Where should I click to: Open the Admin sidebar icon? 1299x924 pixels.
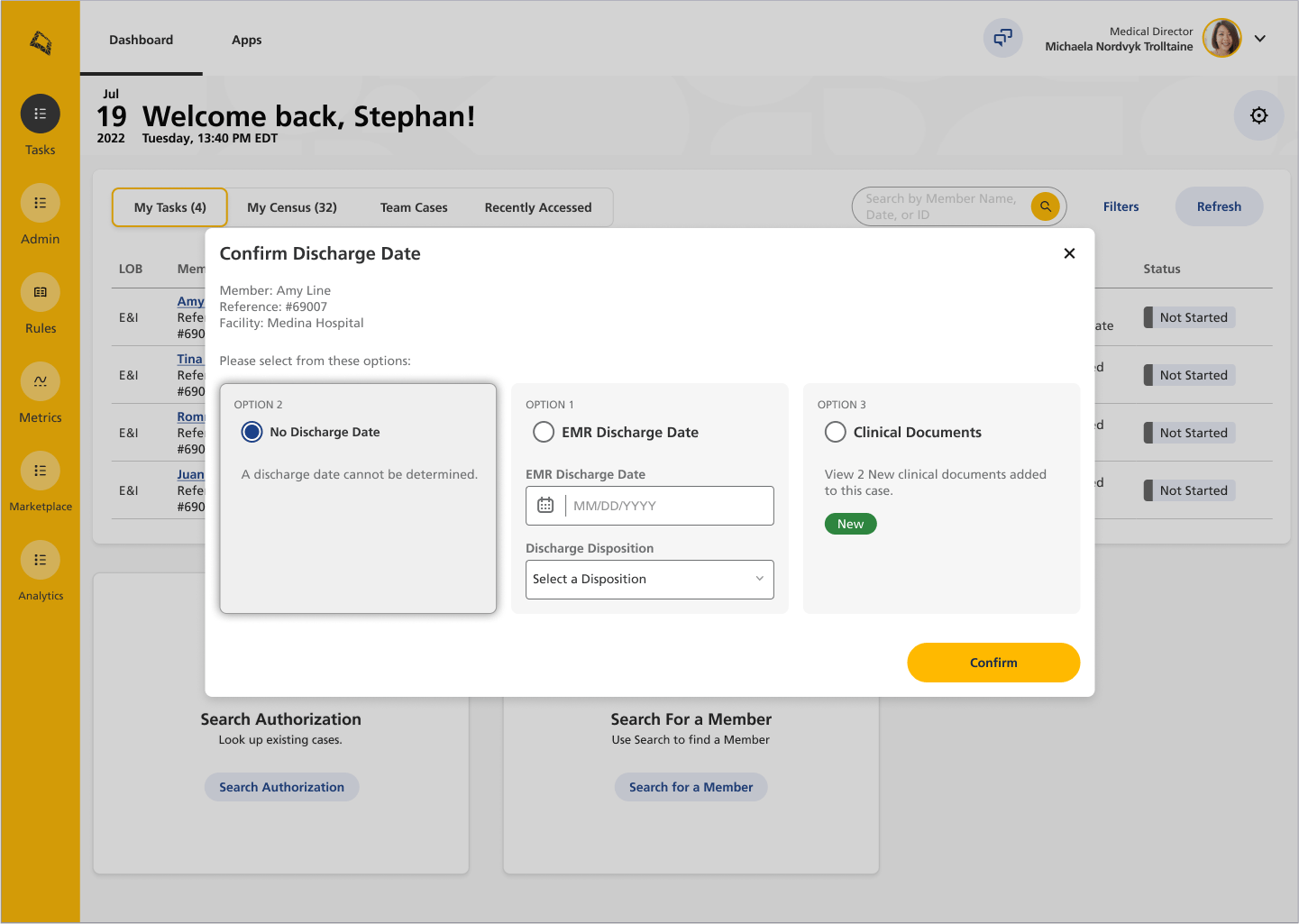pos(41,204)
